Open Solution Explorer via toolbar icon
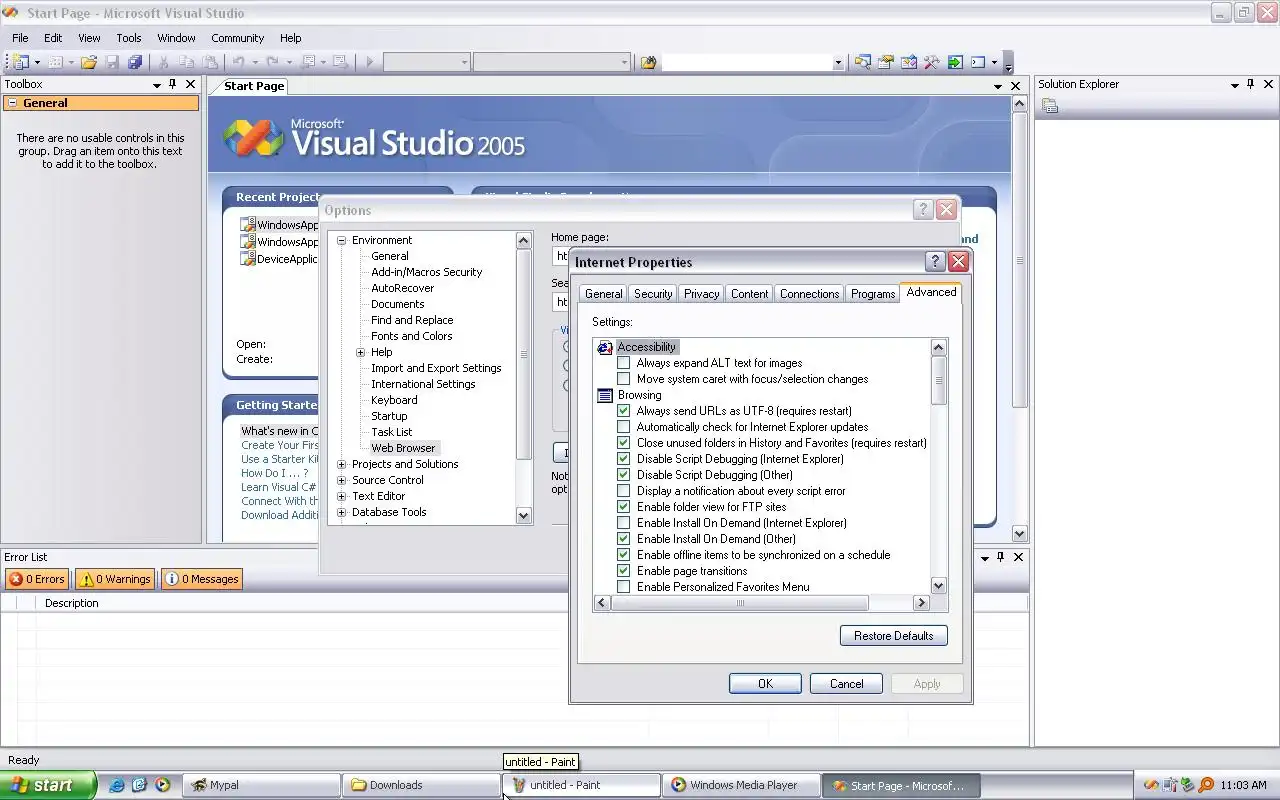The height and width of the screenshot is (800, 1280). (x=863, y=62)
